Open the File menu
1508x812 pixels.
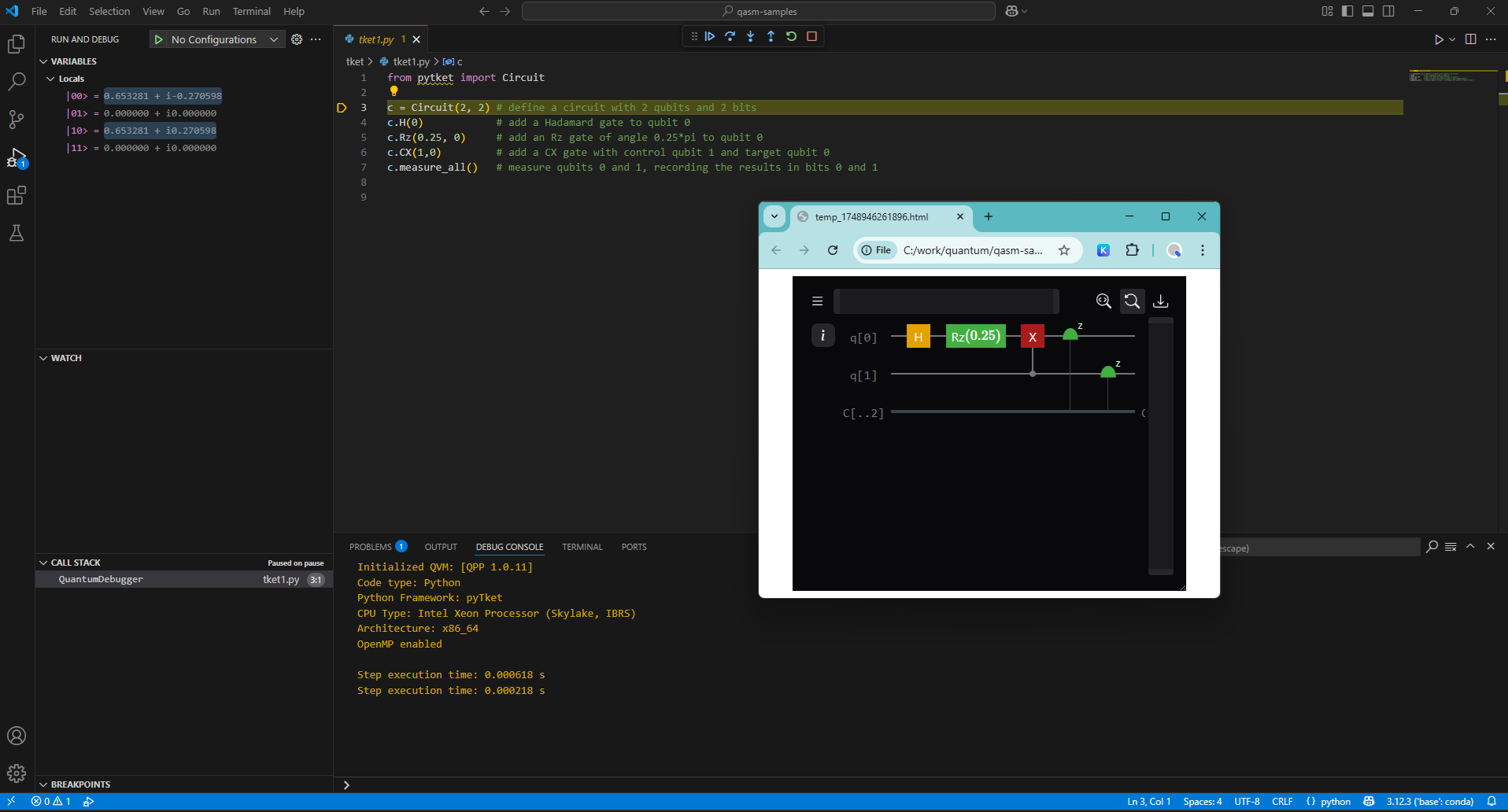(x=39, y=11)
